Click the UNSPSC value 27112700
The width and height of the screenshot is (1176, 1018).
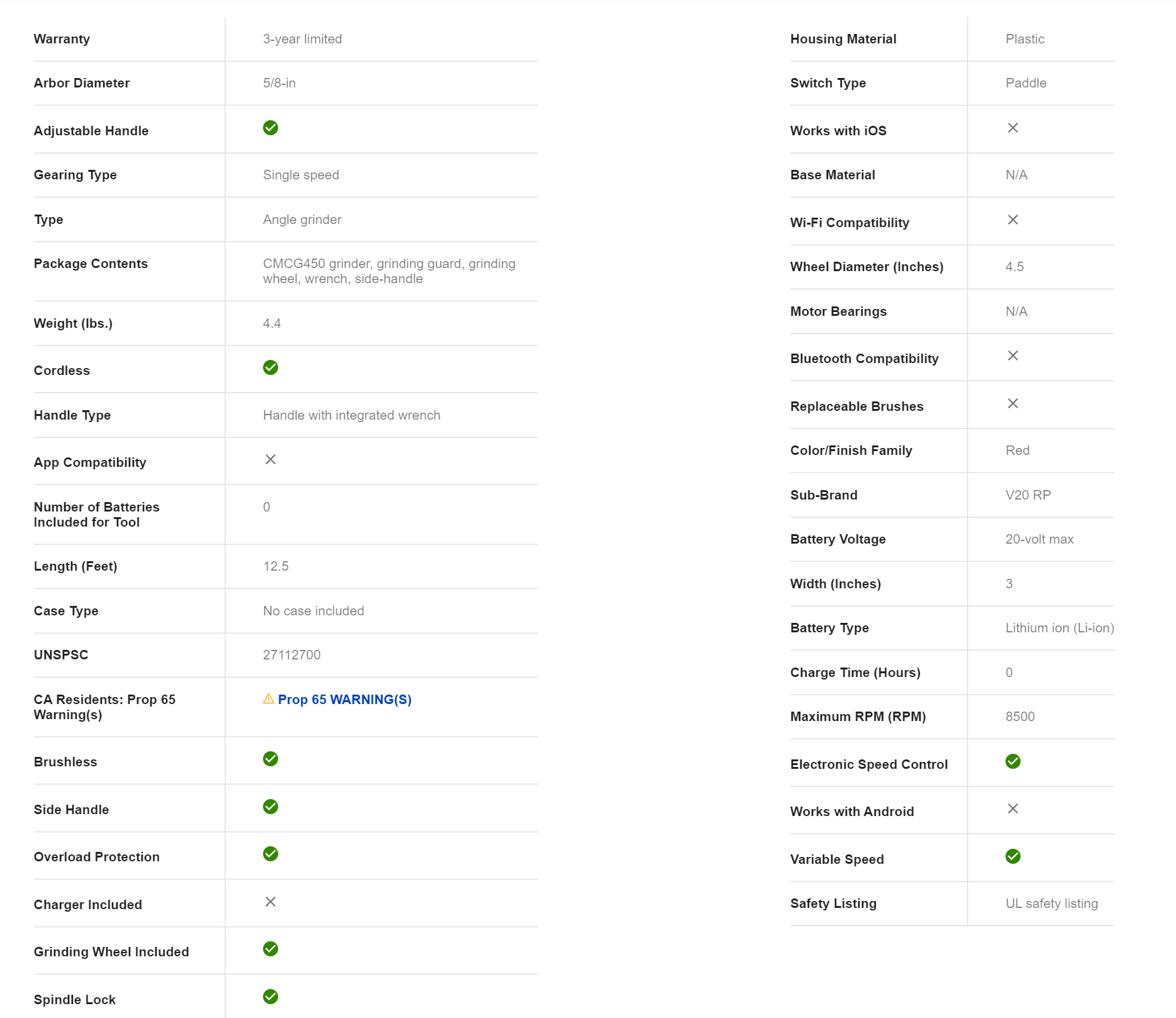[x=292, y=655]
